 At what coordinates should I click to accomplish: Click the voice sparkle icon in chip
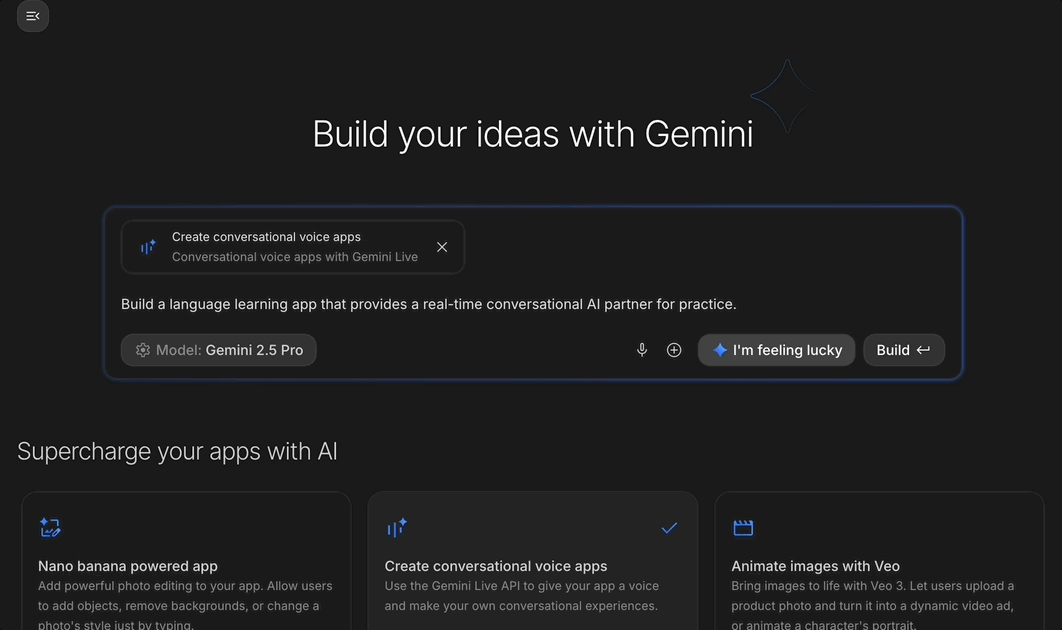point(148,247)
